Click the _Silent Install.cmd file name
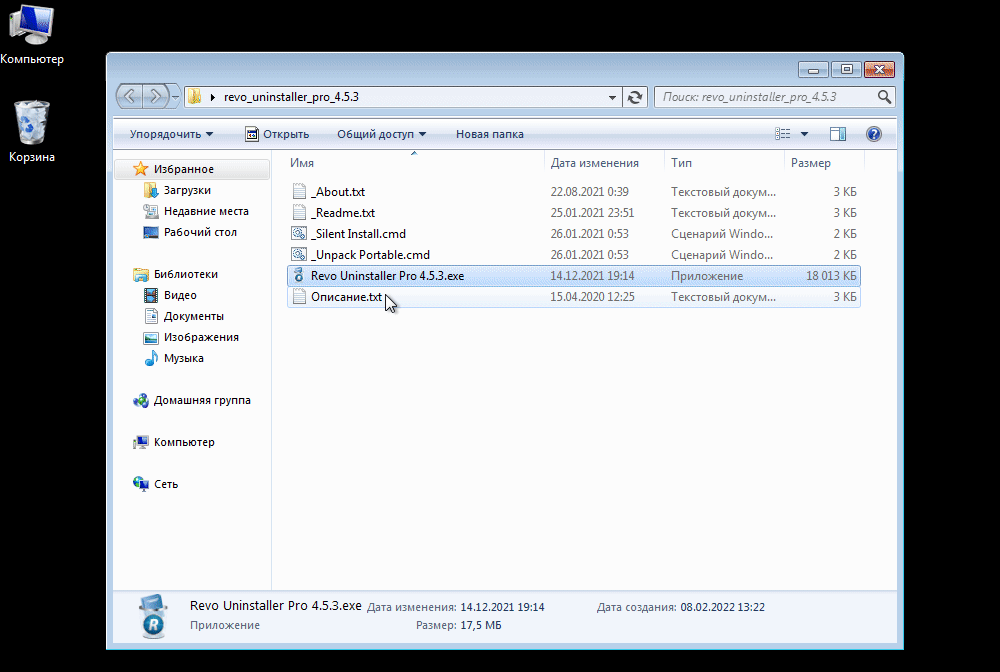The height and width of the screenshot is (672, 1000). (x=358, y=233)
